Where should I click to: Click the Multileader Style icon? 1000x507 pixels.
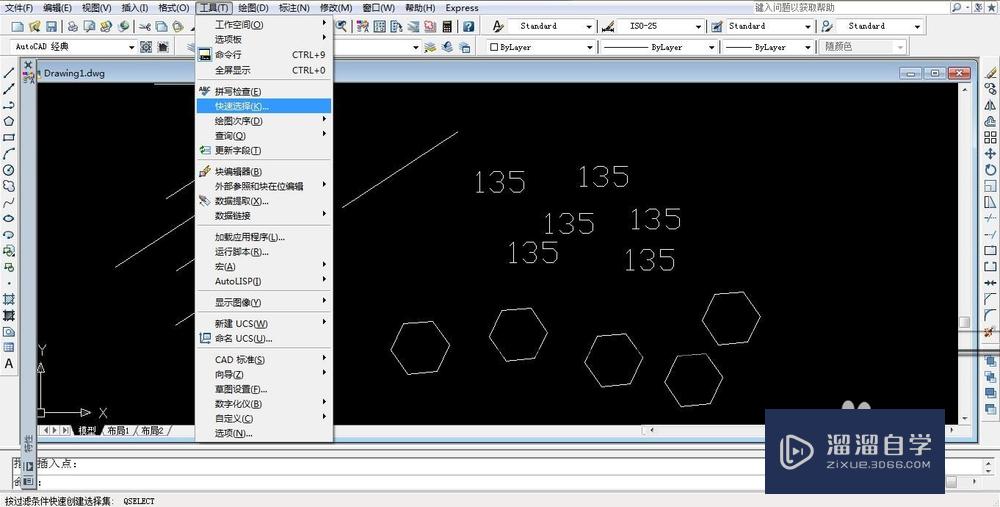pyautogui.click(x=827, y=26)
